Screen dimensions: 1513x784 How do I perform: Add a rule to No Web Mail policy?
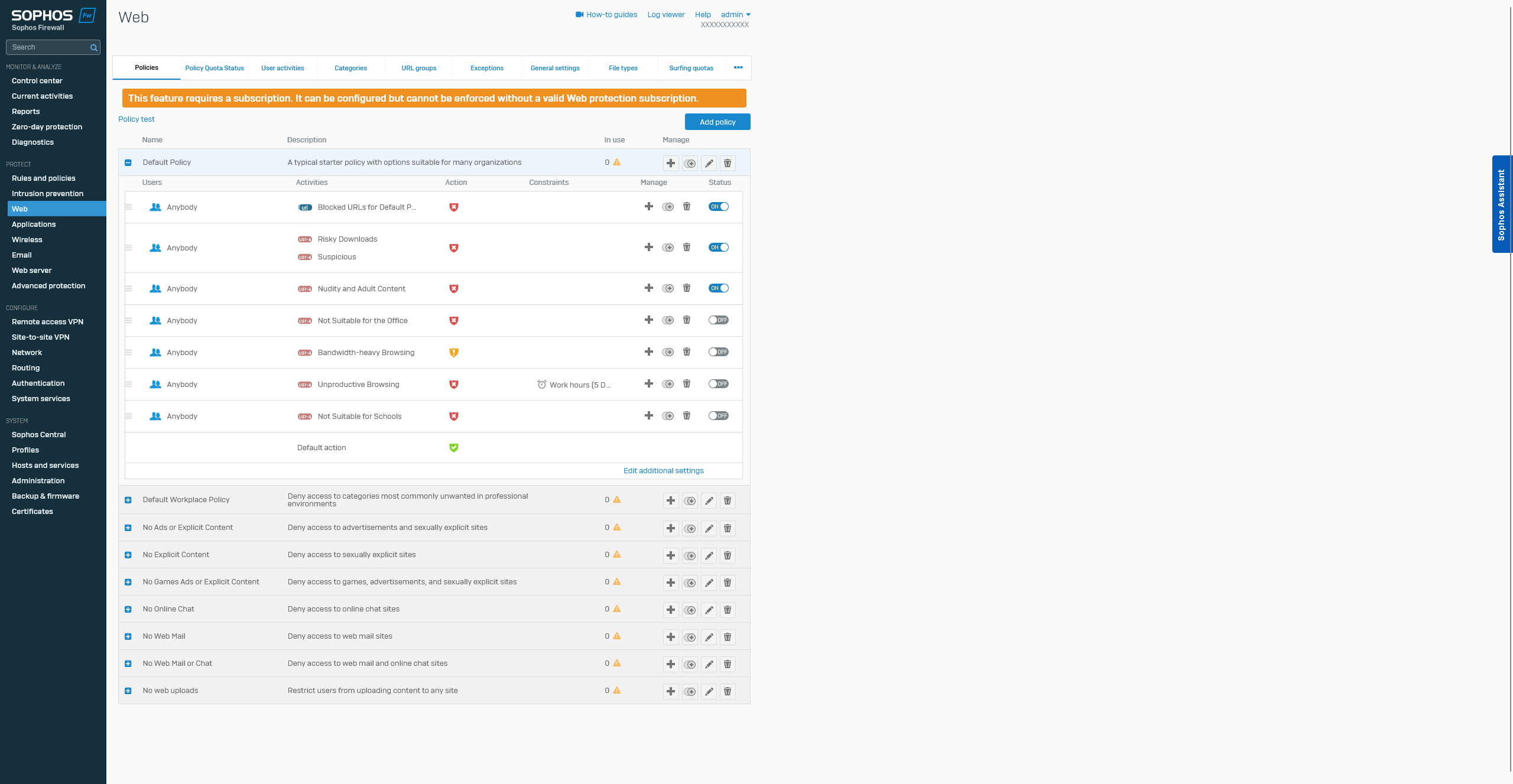(671, 637)
